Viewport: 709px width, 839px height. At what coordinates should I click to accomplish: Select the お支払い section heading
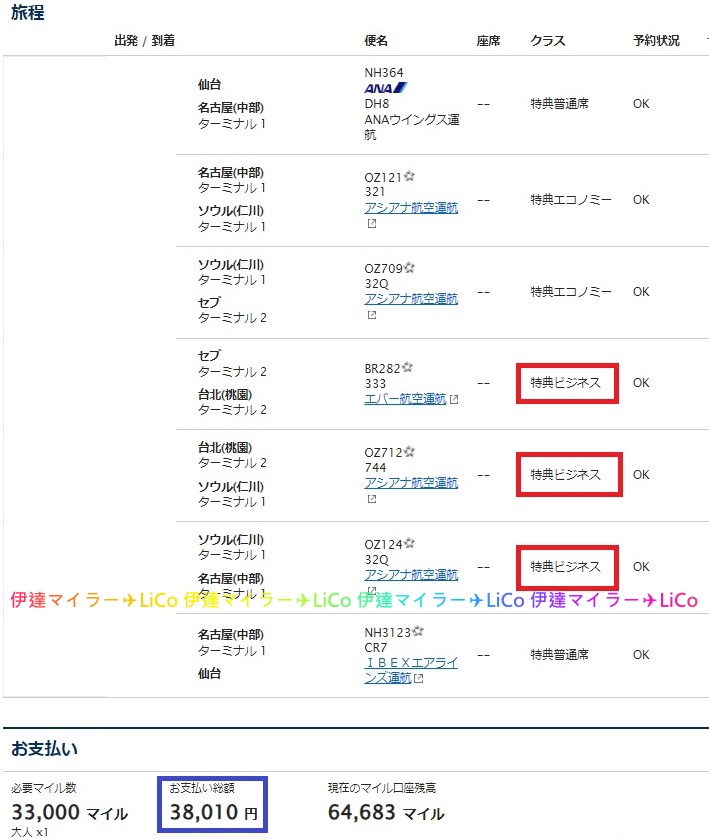point(44,748)
